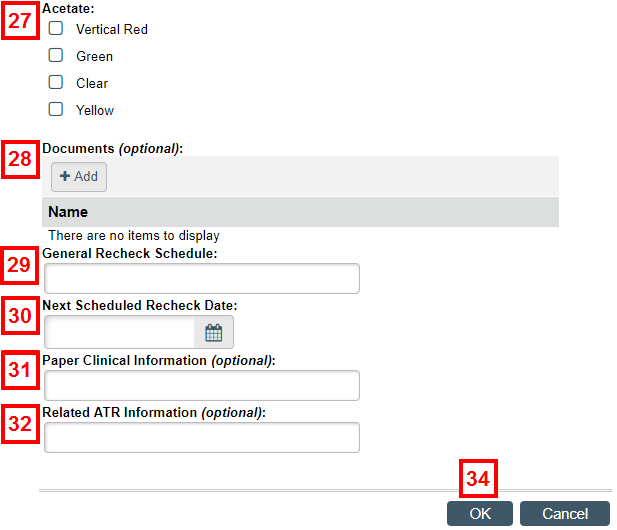The image size is (617, 530).
Task: Tick the Clear acetate checkbox
Action: (55, 82)
